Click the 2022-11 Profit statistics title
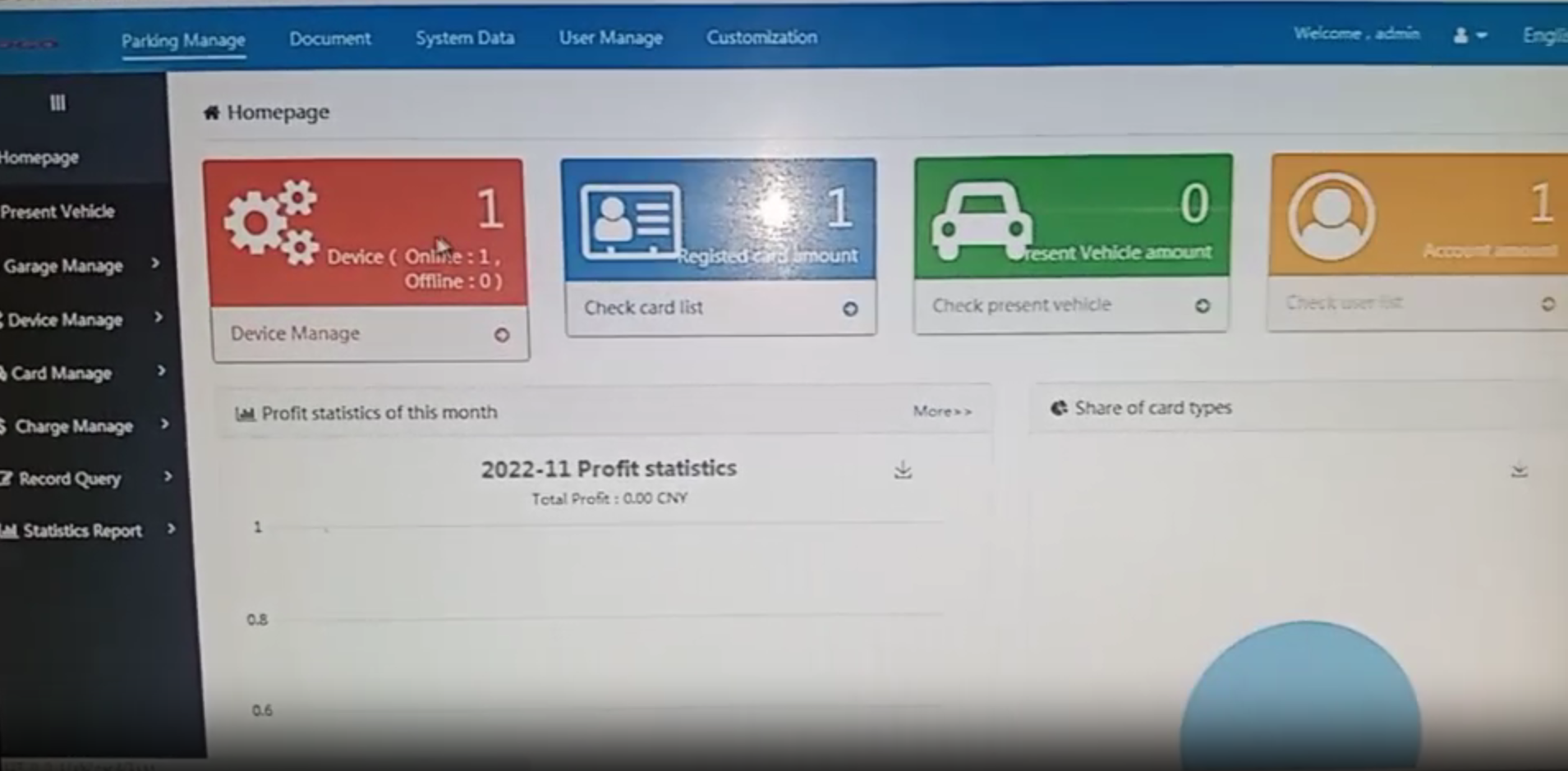Viewport: 1568px width, 771px height. point(609,469)
